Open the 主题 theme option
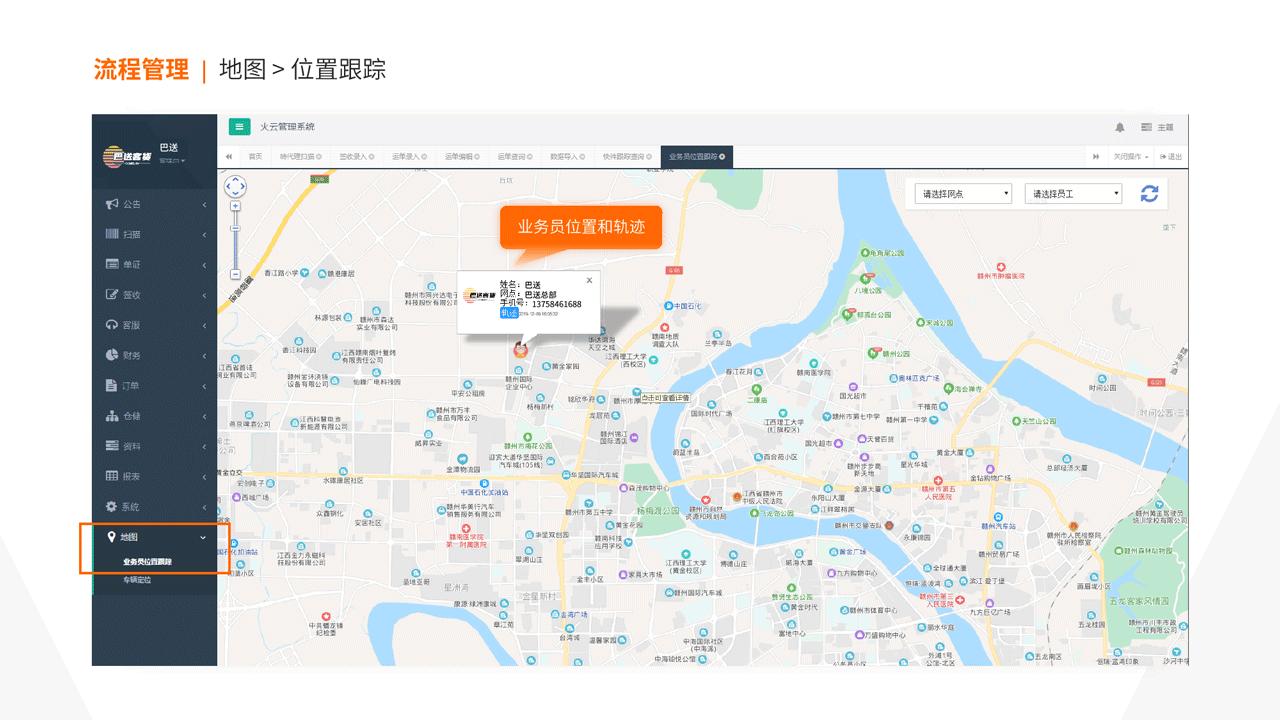The width and height of the screenshot is (1280, 720). click(1158, 127)
